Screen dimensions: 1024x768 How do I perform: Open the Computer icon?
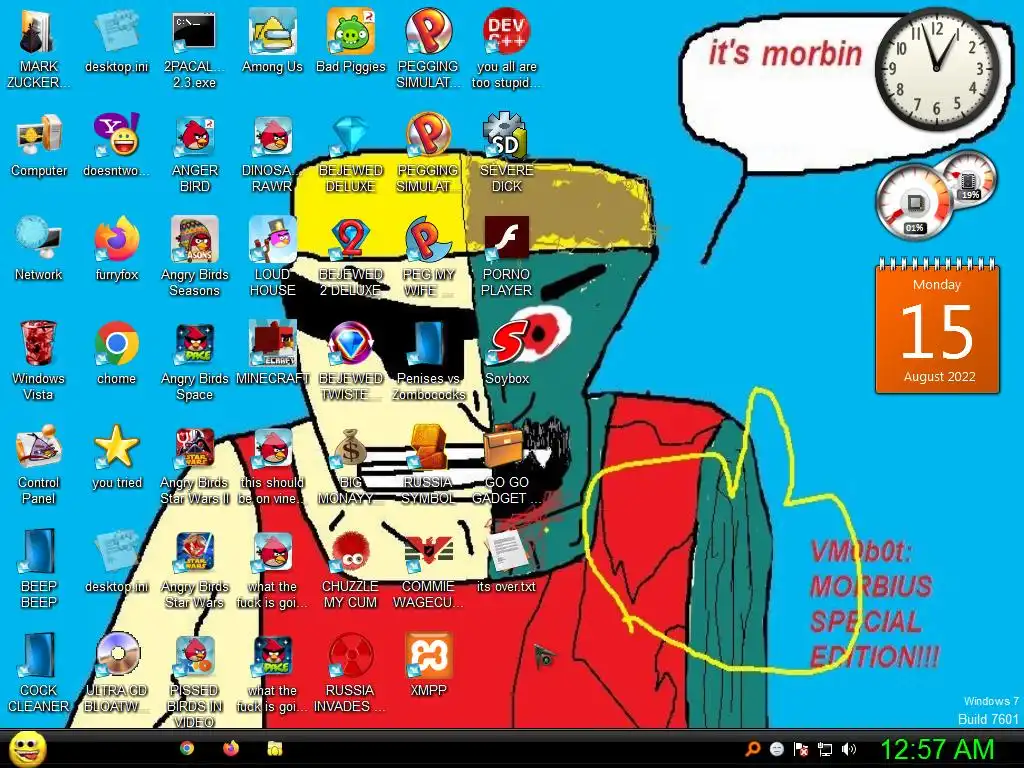39,136
